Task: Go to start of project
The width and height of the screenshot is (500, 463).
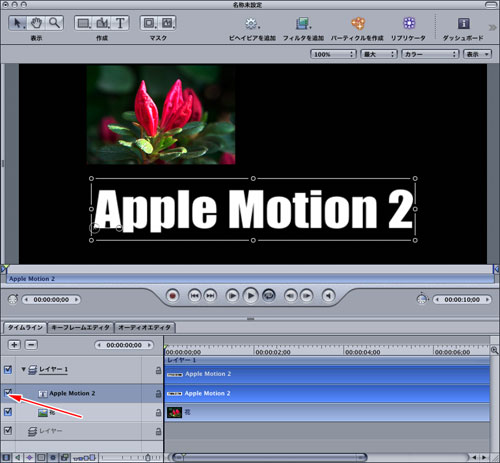Action: coord(195,296)
